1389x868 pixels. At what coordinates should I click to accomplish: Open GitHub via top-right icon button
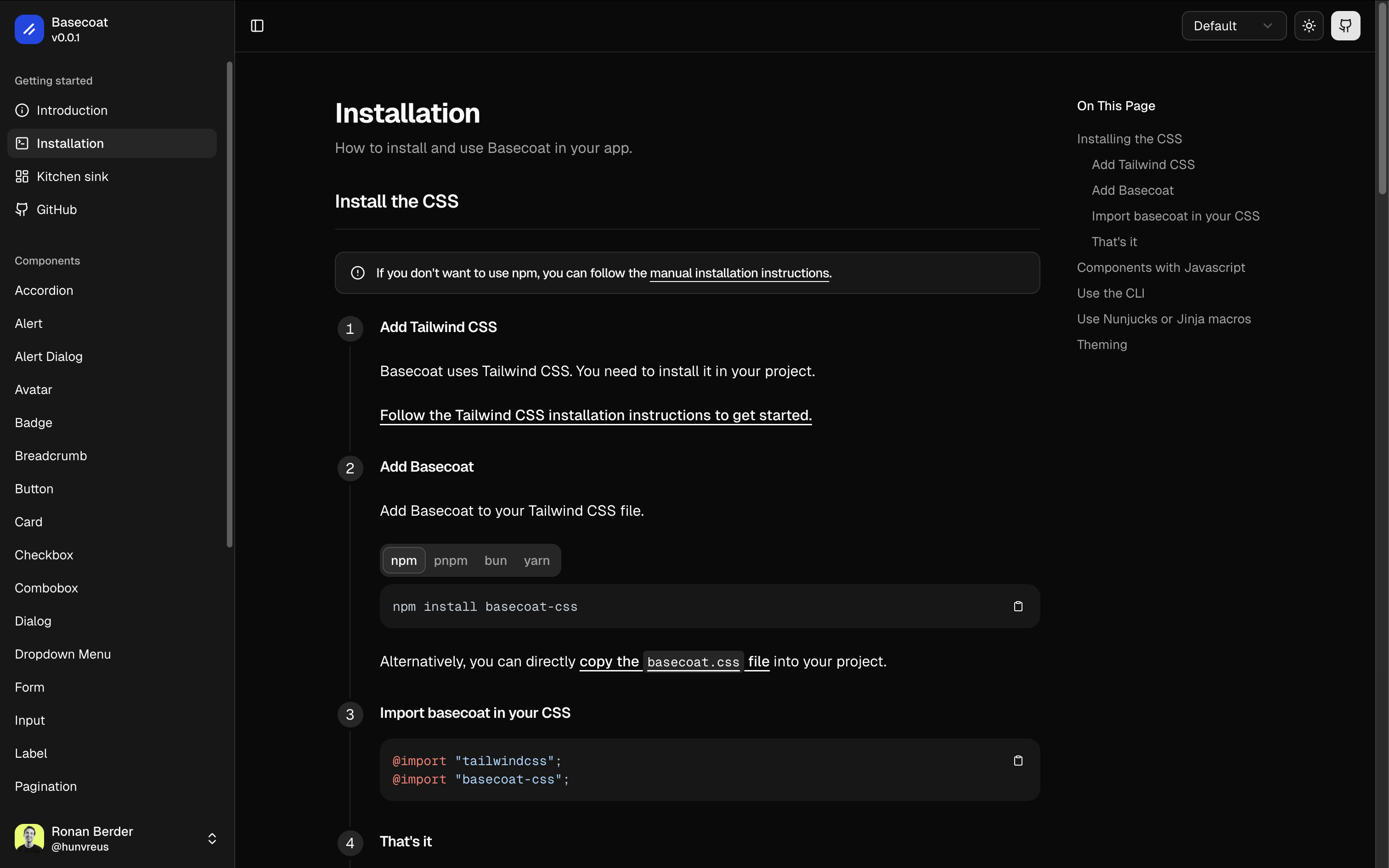point(1345,26)
